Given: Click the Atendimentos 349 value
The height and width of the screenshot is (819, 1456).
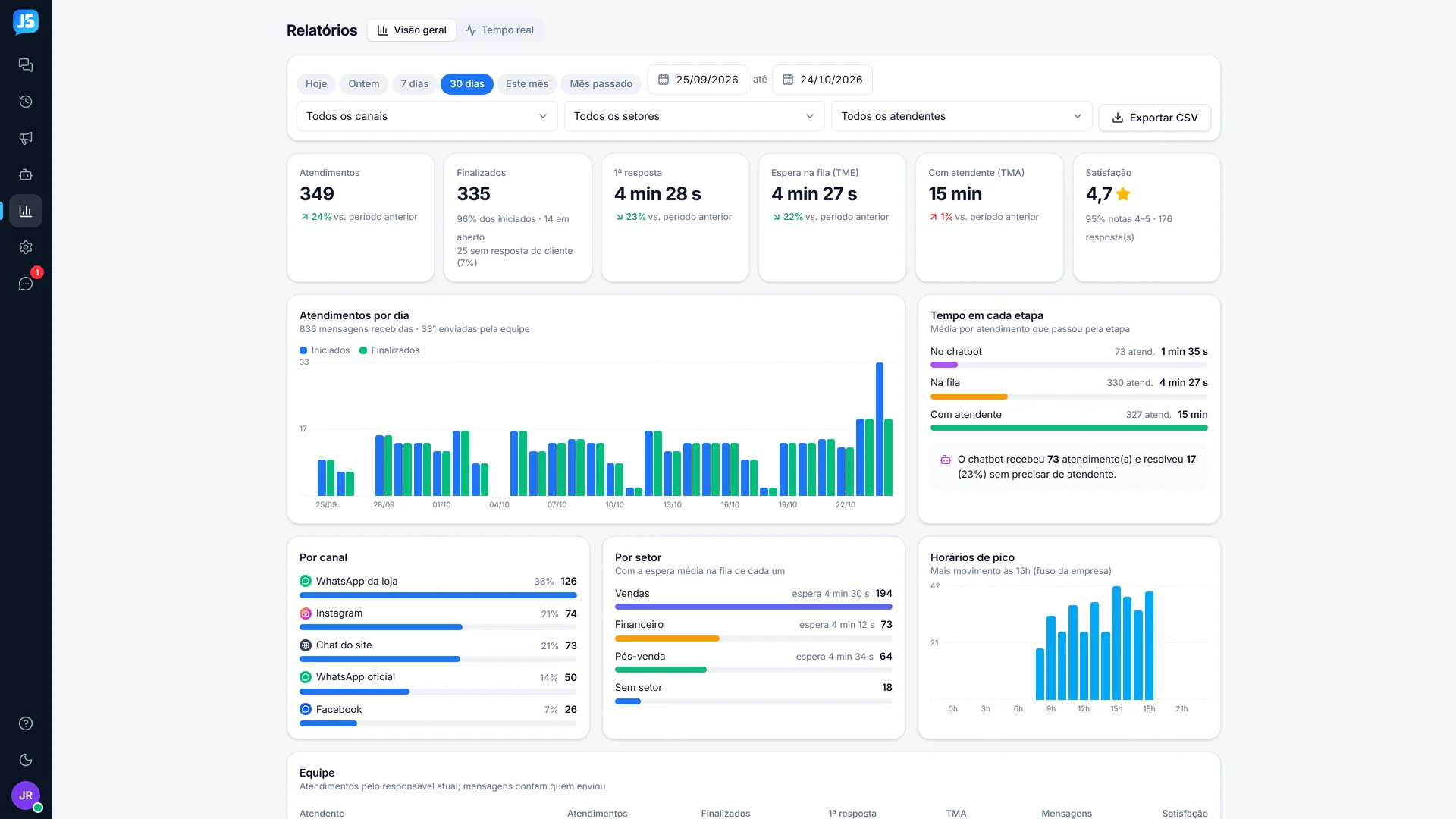Looking at the screenshot, I should click(317, 194).
